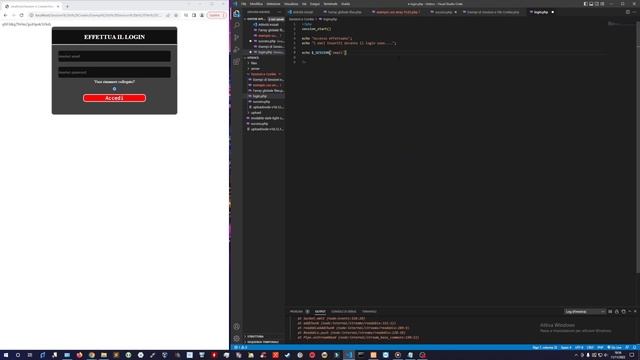The image size is (640, 360).
Task: Toggle the secondary sidebar layout icon in VS Code
Action: click(597, 4)
